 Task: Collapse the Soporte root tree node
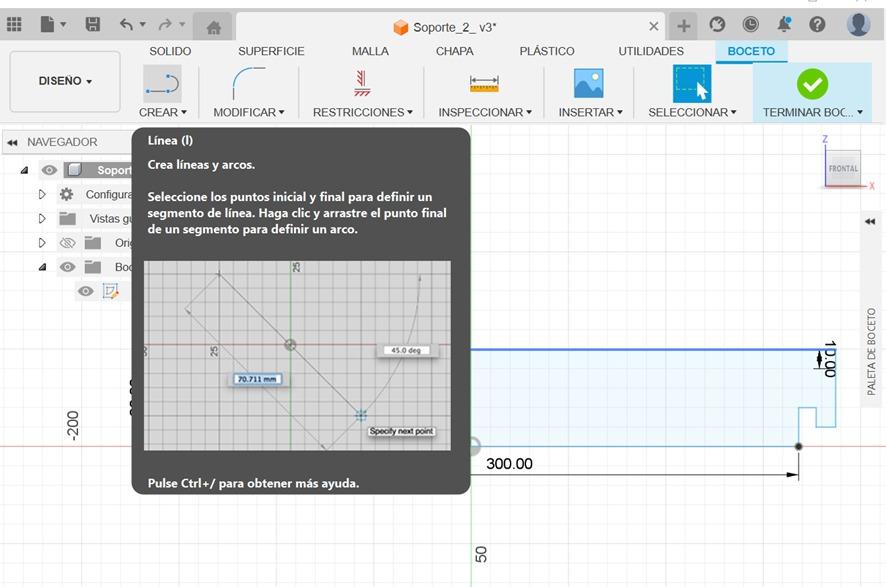coord(24,169)
